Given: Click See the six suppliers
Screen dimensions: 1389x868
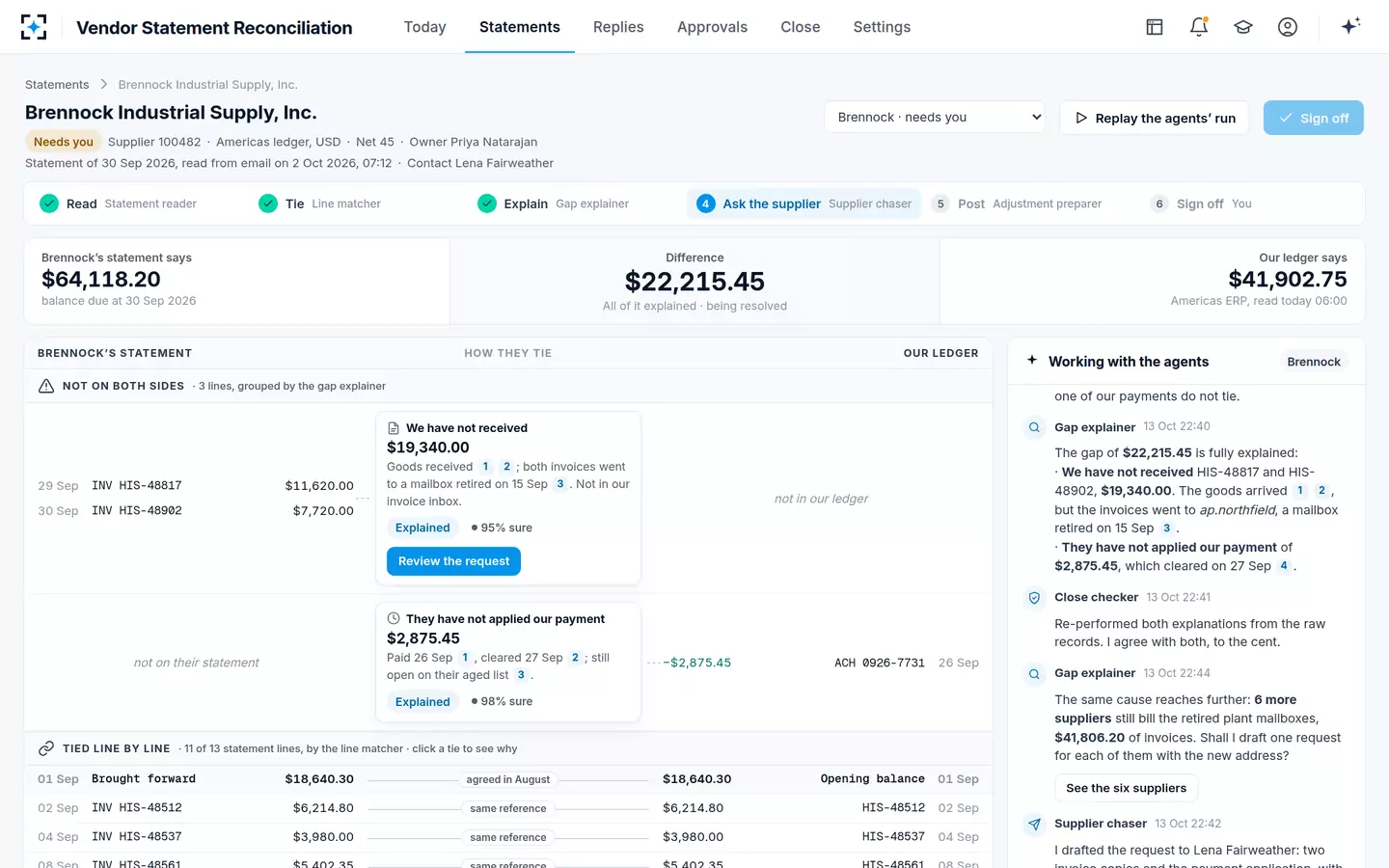Looking at the screenshot, I should (1126, 788).
